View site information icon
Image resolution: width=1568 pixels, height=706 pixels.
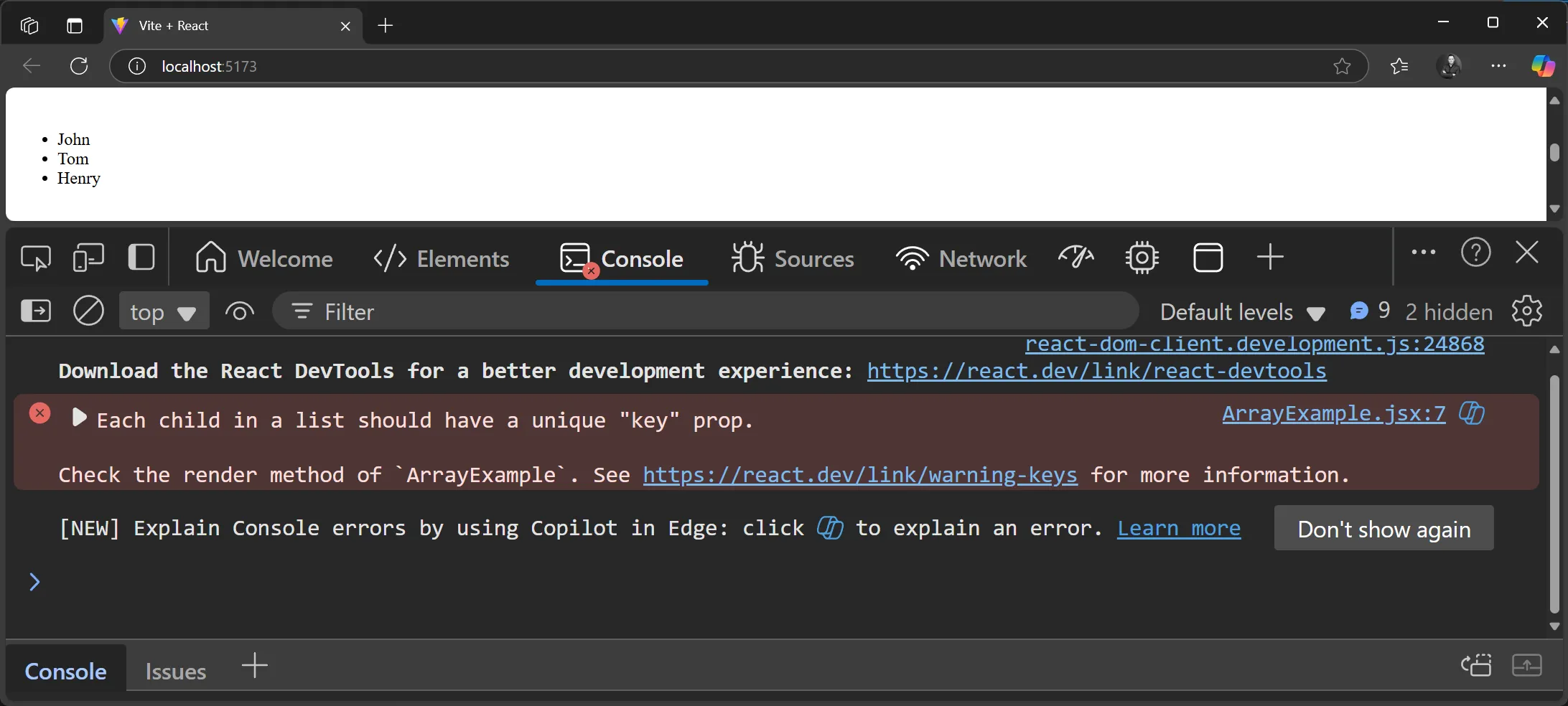tap(136, 66)
